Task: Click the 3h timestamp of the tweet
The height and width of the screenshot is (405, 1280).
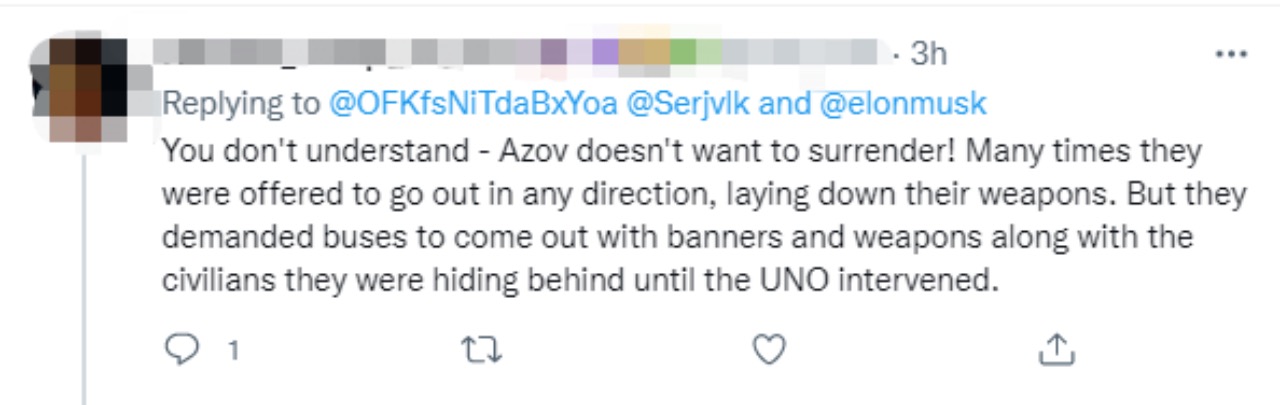Action: pos(928,54)
